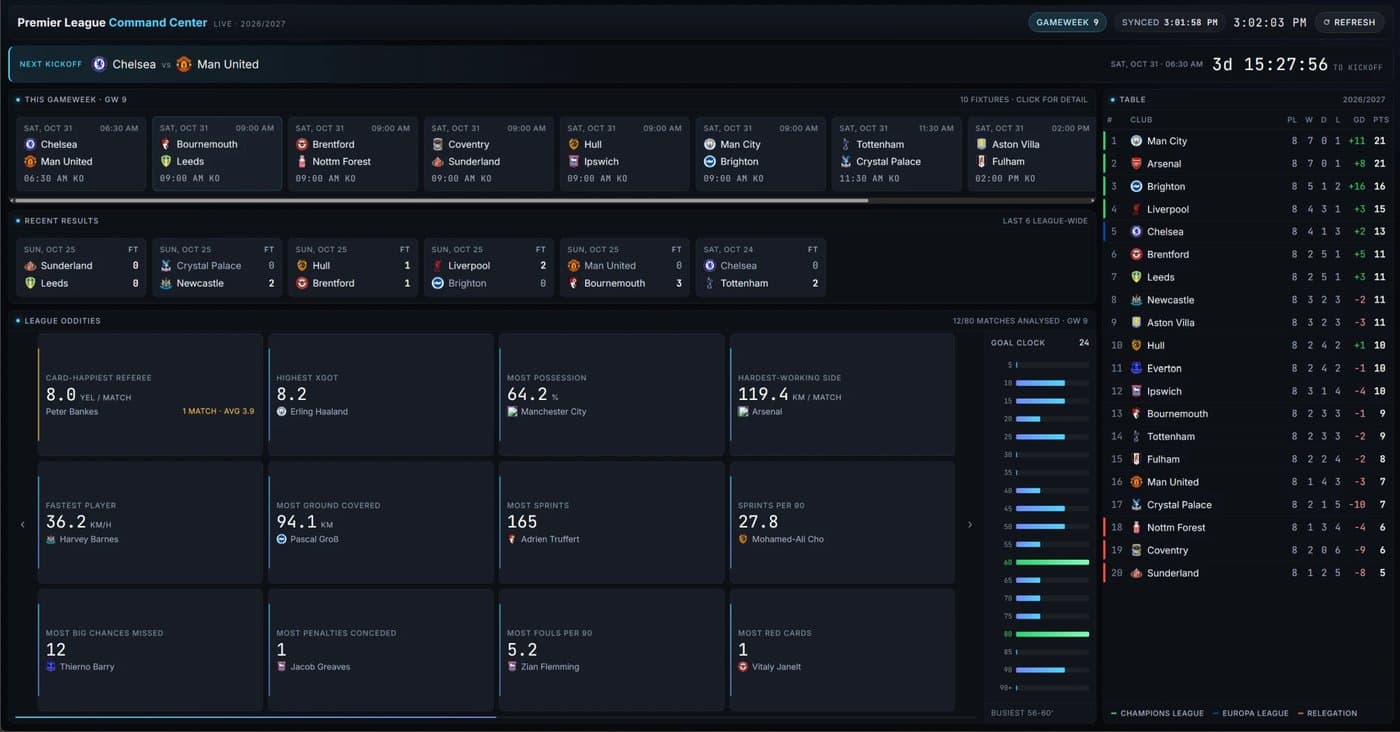Click the Champions League legend entry
Image resolution: width=1400 pixels, height=732 pixels.
(x=1157, y=713)
